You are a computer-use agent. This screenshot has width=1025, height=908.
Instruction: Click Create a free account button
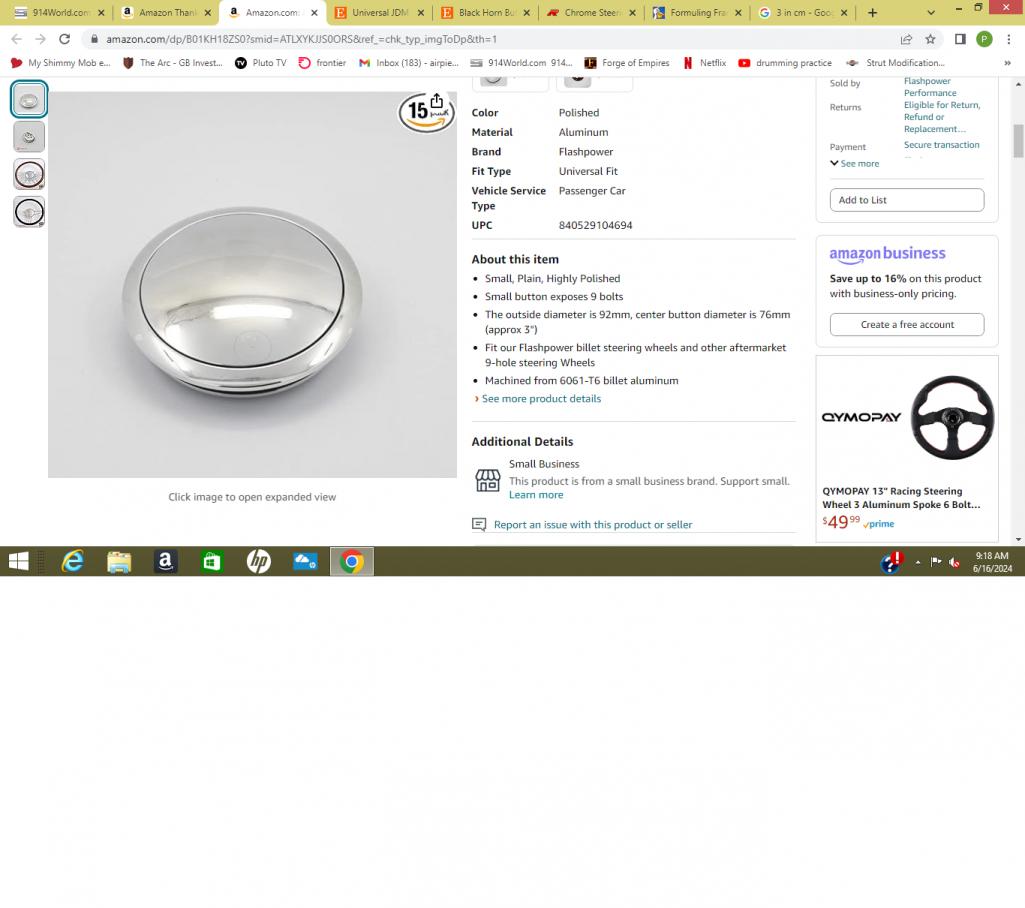[907, 324]
